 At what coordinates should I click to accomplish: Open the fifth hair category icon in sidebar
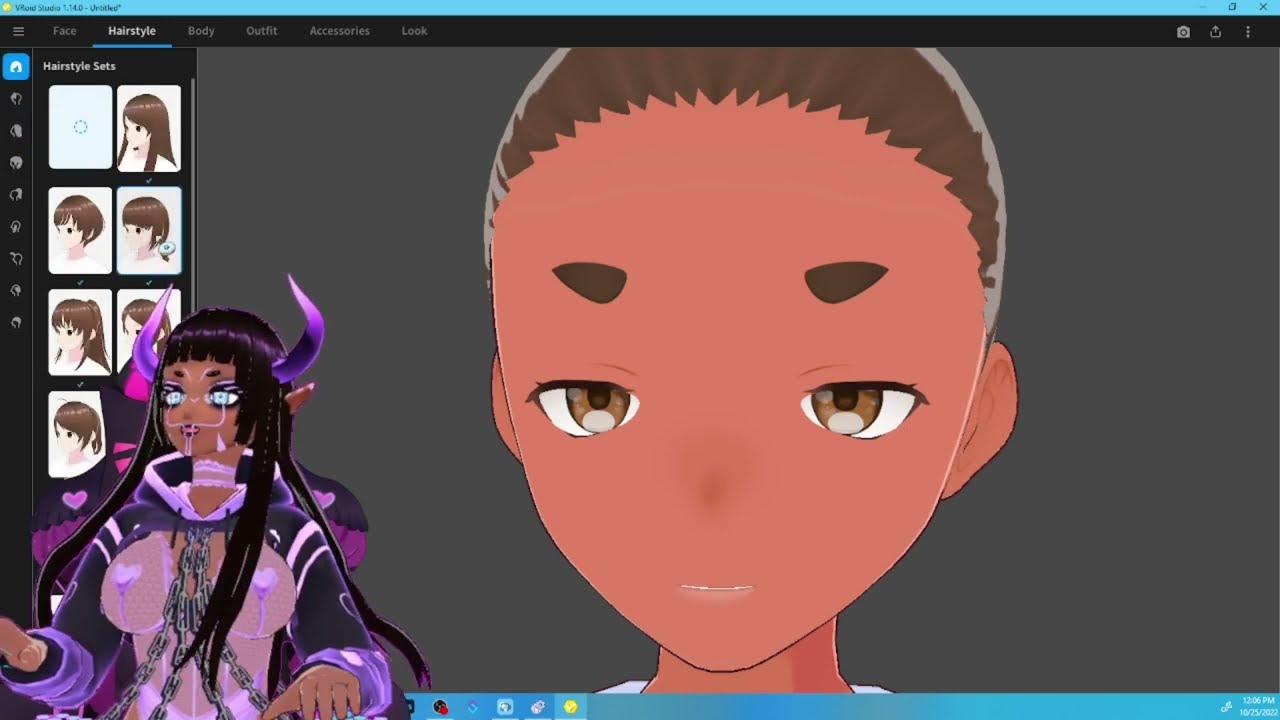(x=16, y=195)
